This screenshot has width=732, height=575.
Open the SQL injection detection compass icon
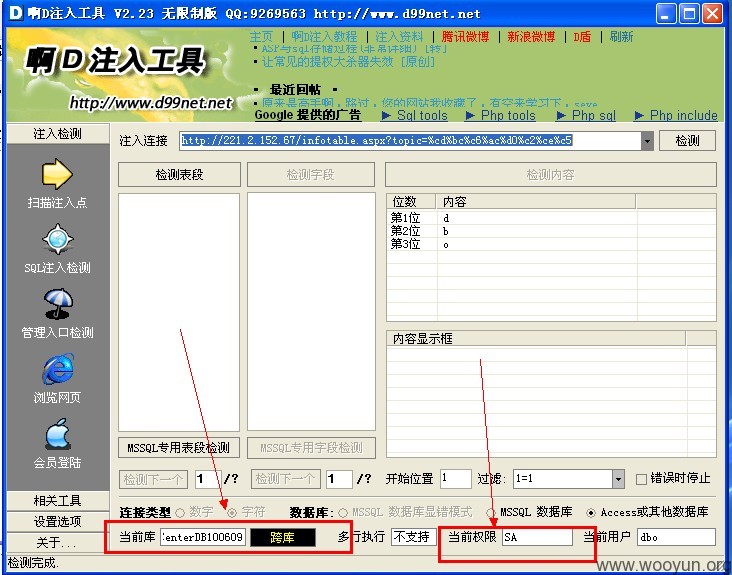tap(57, 239)
